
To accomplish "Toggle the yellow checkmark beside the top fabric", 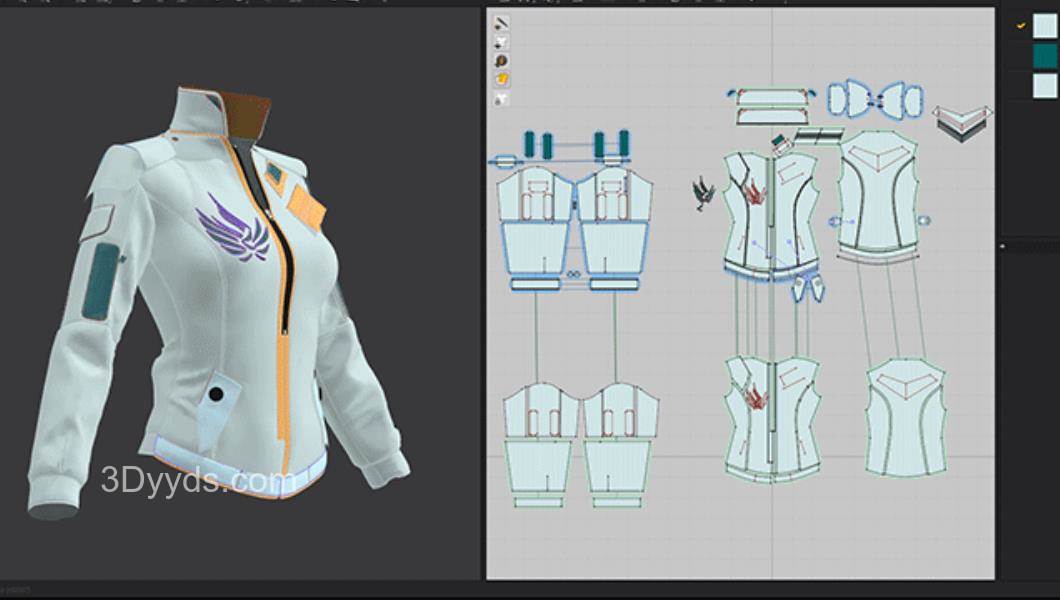I will (x=1021, y=26).
